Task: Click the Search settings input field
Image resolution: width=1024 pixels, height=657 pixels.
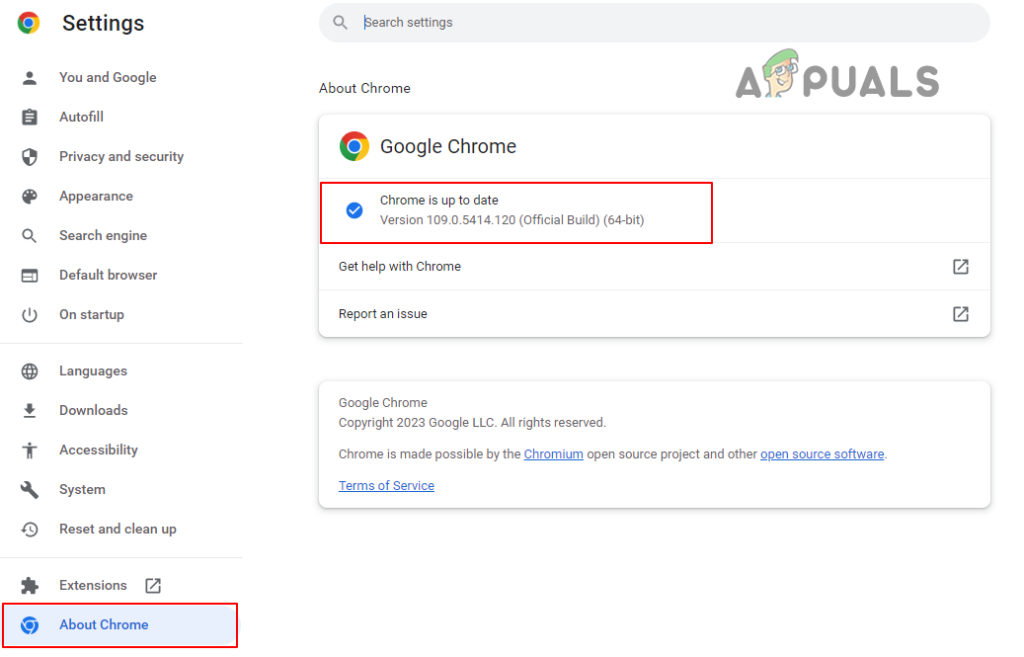Action: pos(660,22)
